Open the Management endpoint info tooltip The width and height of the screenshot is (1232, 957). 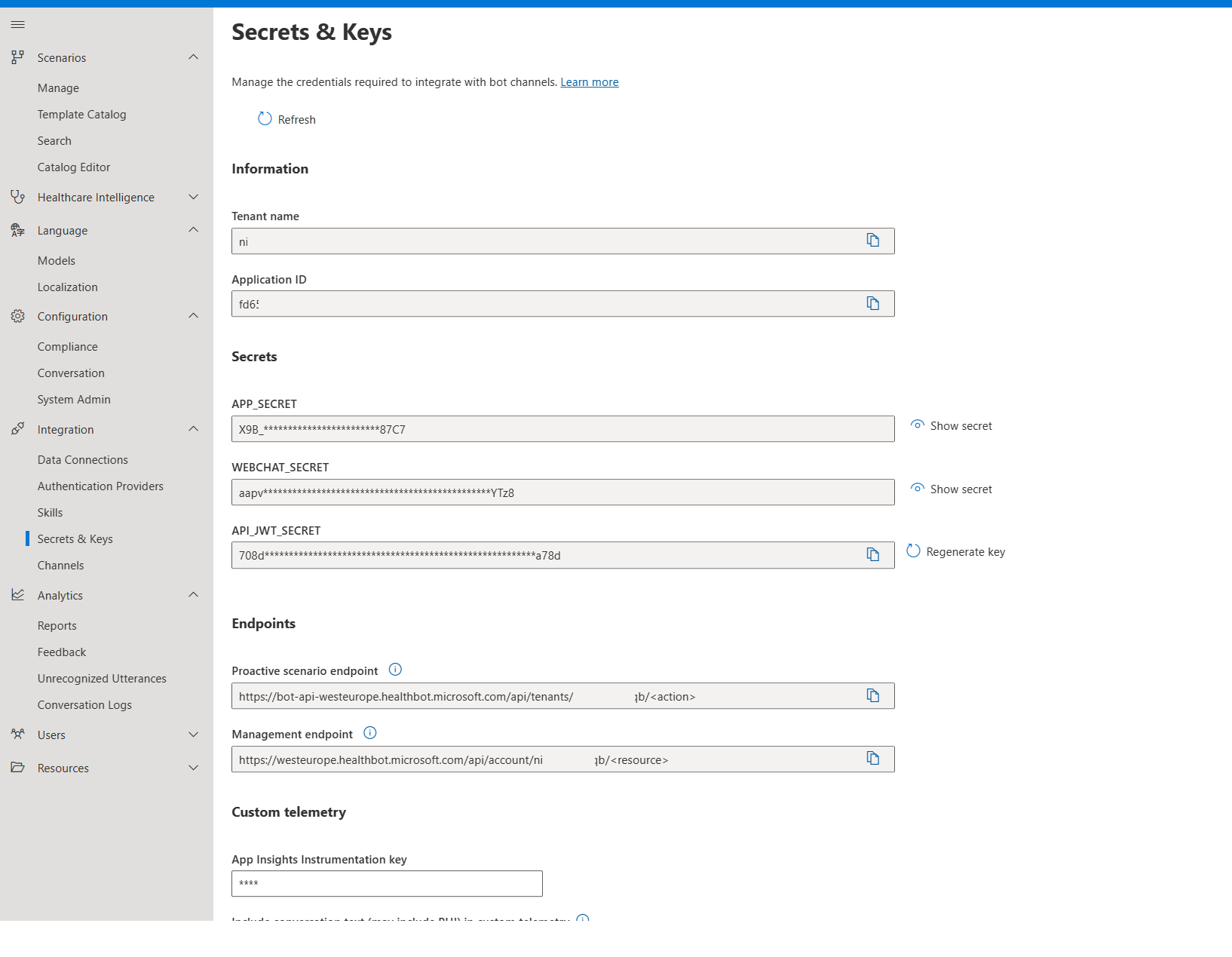[x=370, y=733]
